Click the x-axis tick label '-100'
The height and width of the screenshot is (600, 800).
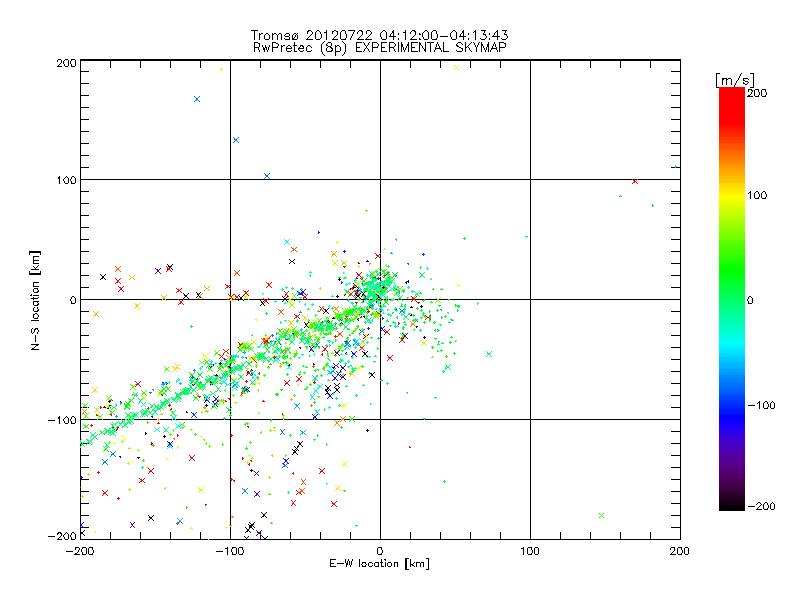click(x=230, y=551)
